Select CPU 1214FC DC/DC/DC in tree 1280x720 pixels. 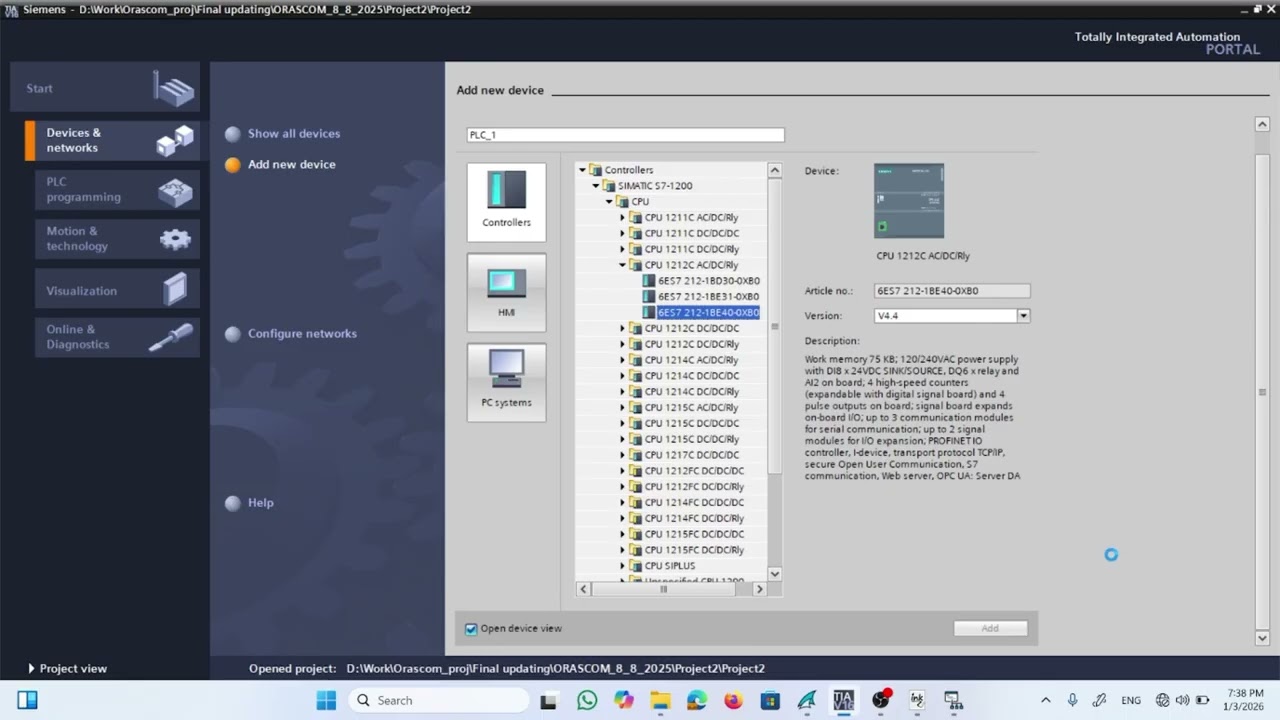694,503
